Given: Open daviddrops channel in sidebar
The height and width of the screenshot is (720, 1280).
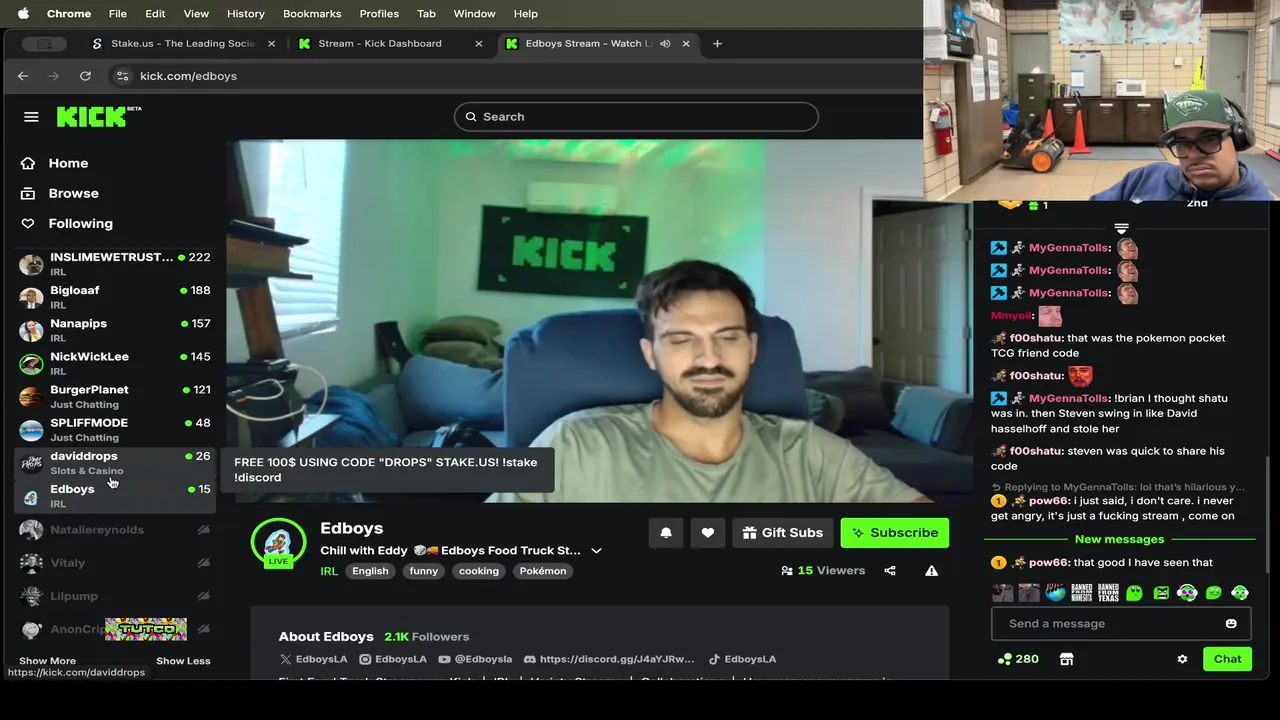Looking at the screenshot, I should [115, 462].
